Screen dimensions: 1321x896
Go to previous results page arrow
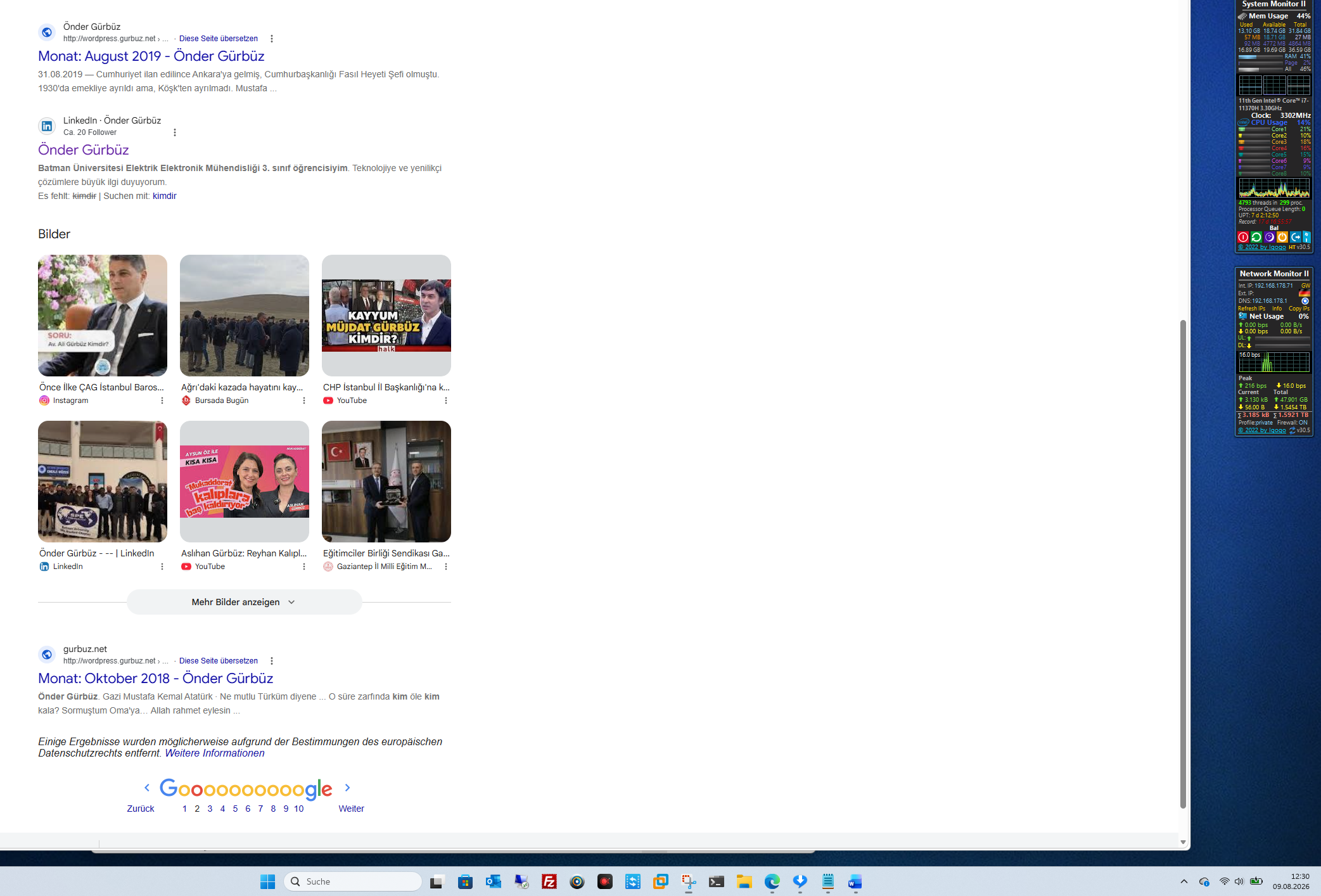coord(147,788)
